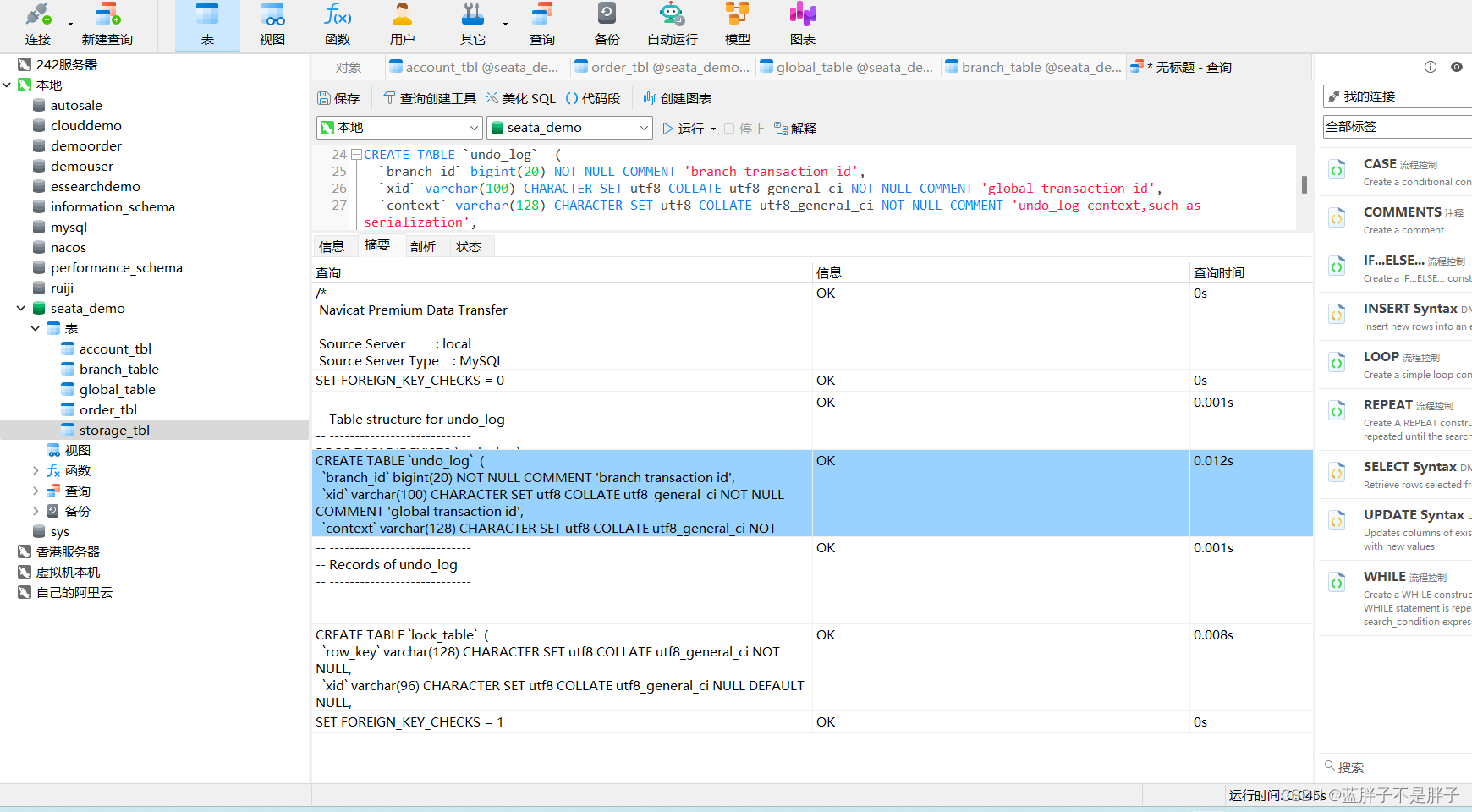Switch to the 状态 result tab
This screenshot has width=1472, height=812.
[x=469, y=246]
